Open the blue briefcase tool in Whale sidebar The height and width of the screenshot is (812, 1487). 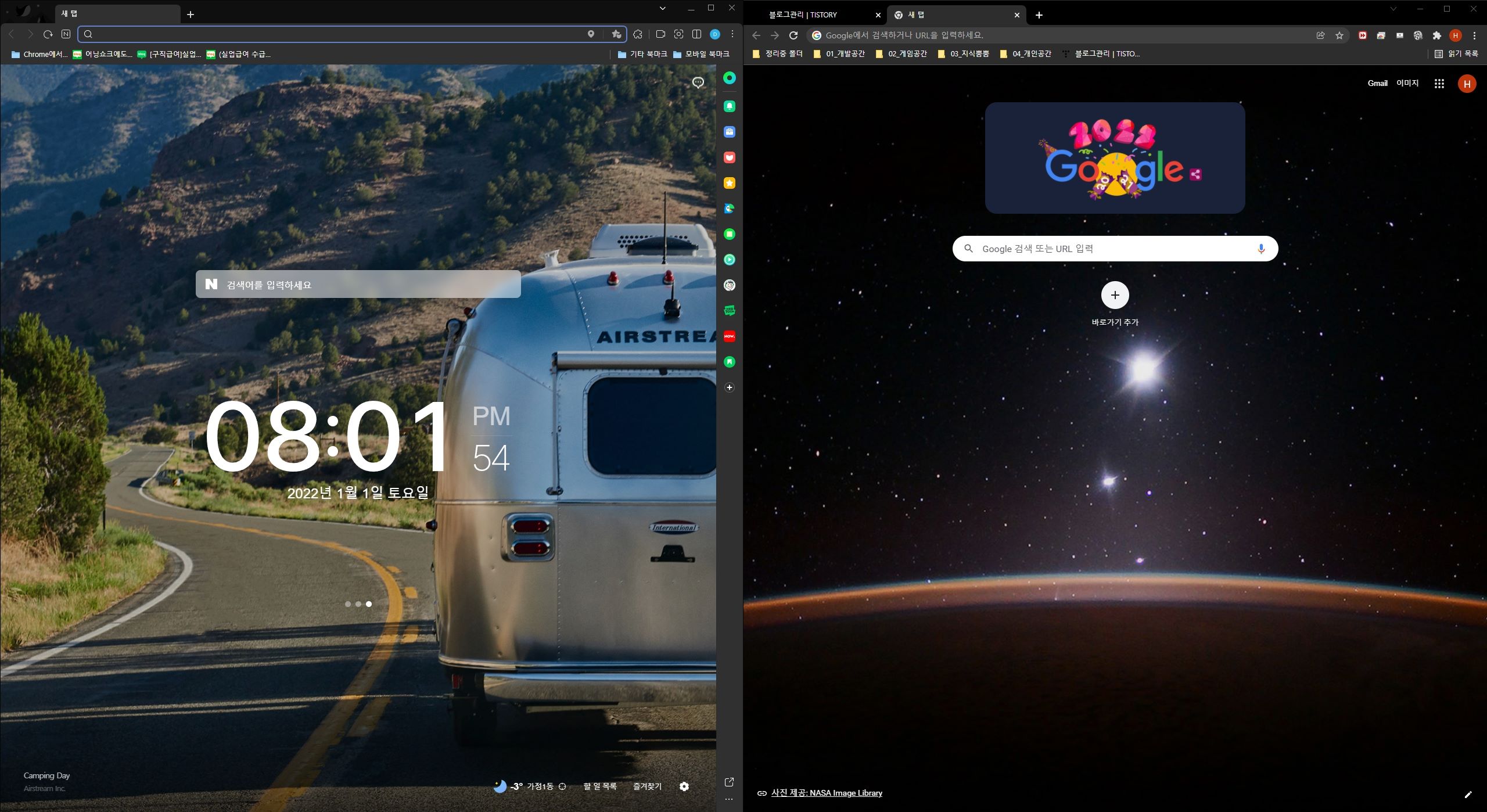[x=730, y=132]
